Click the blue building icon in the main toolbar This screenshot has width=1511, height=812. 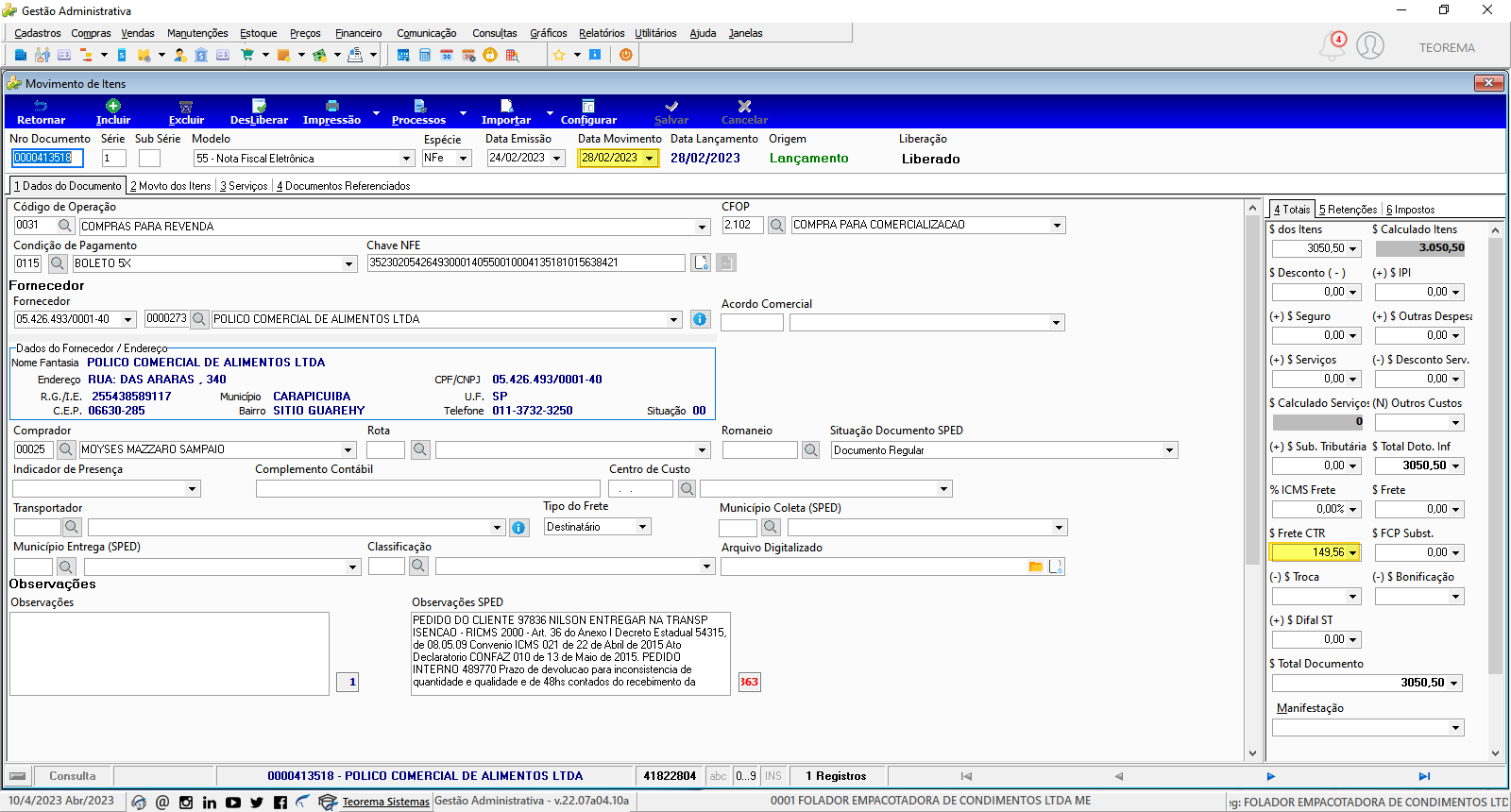point(20,55)
